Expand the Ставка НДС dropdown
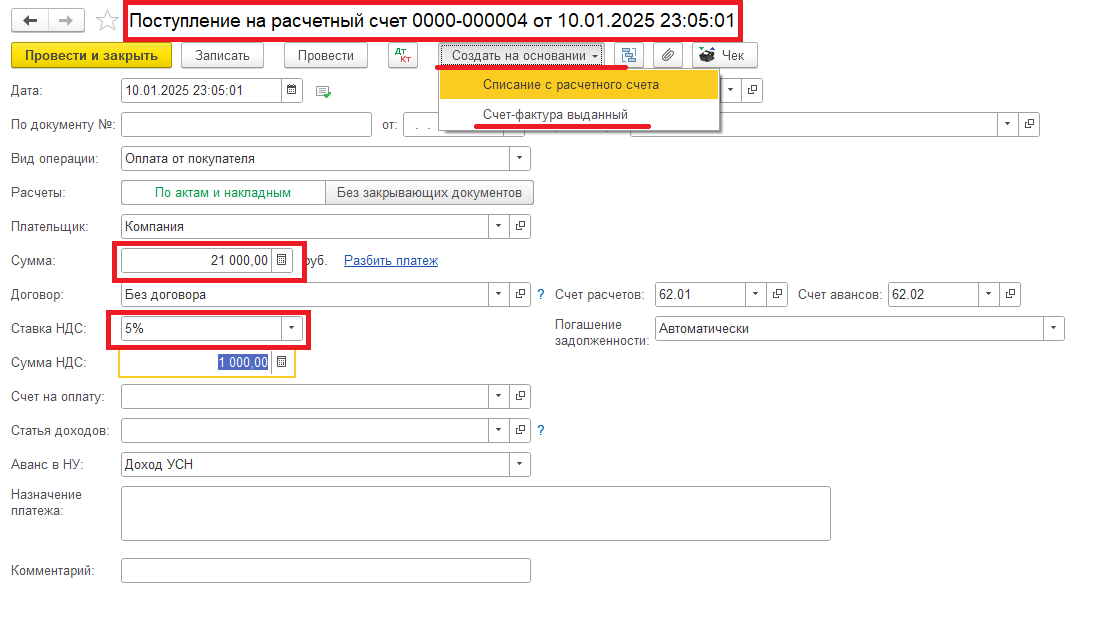Screen dimensions: 1107x618 click(x=291, y=328)
